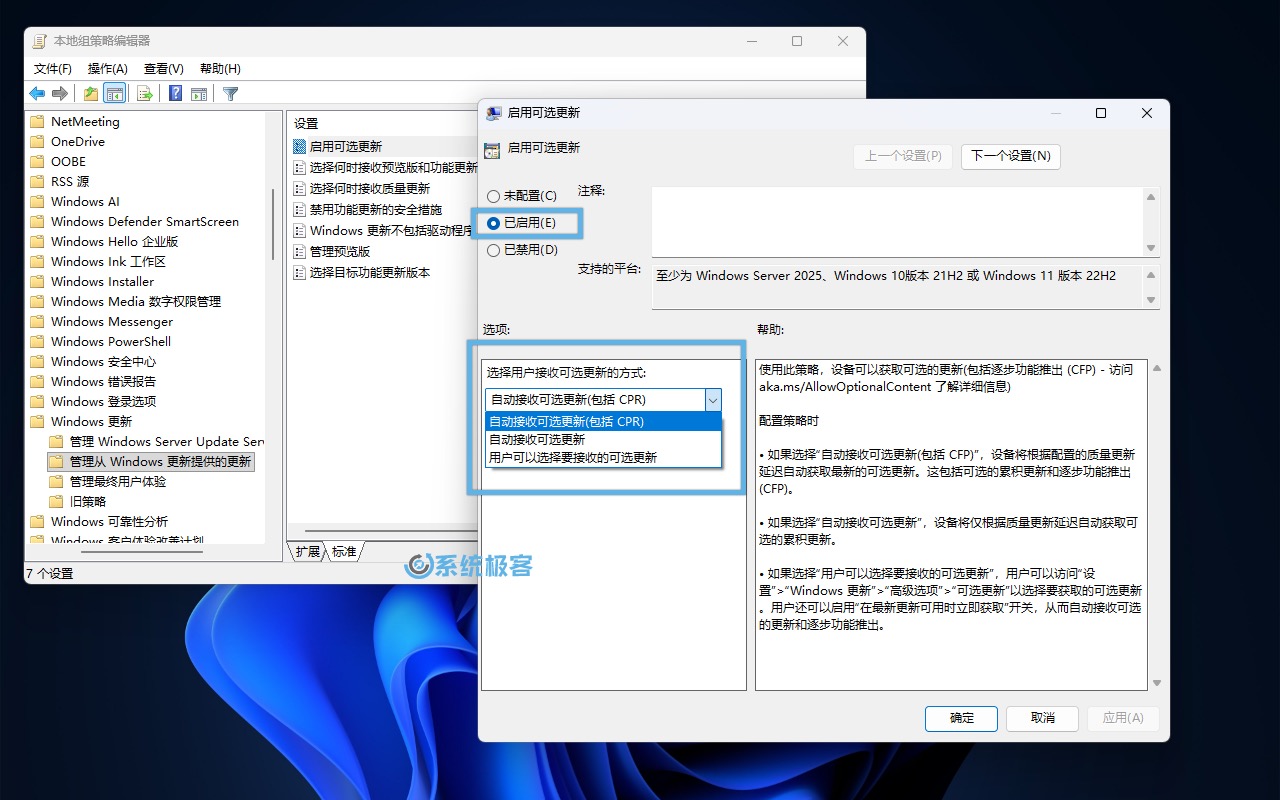Viewport: 1280px width, 800px height.
Task: Select the 已启用(E) radio button
Action: [493, 223]
